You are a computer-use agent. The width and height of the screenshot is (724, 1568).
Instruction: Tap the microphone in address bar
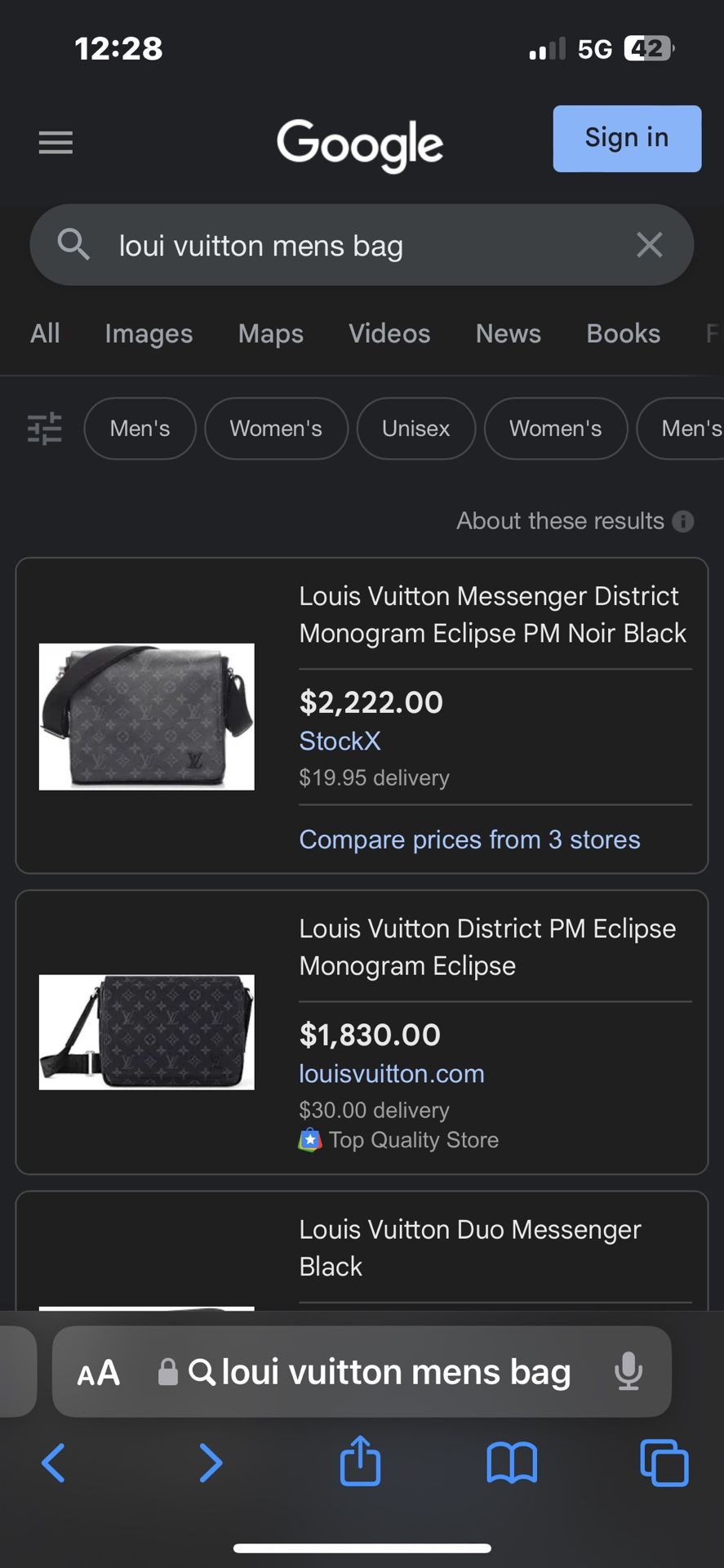(629, 1371)
